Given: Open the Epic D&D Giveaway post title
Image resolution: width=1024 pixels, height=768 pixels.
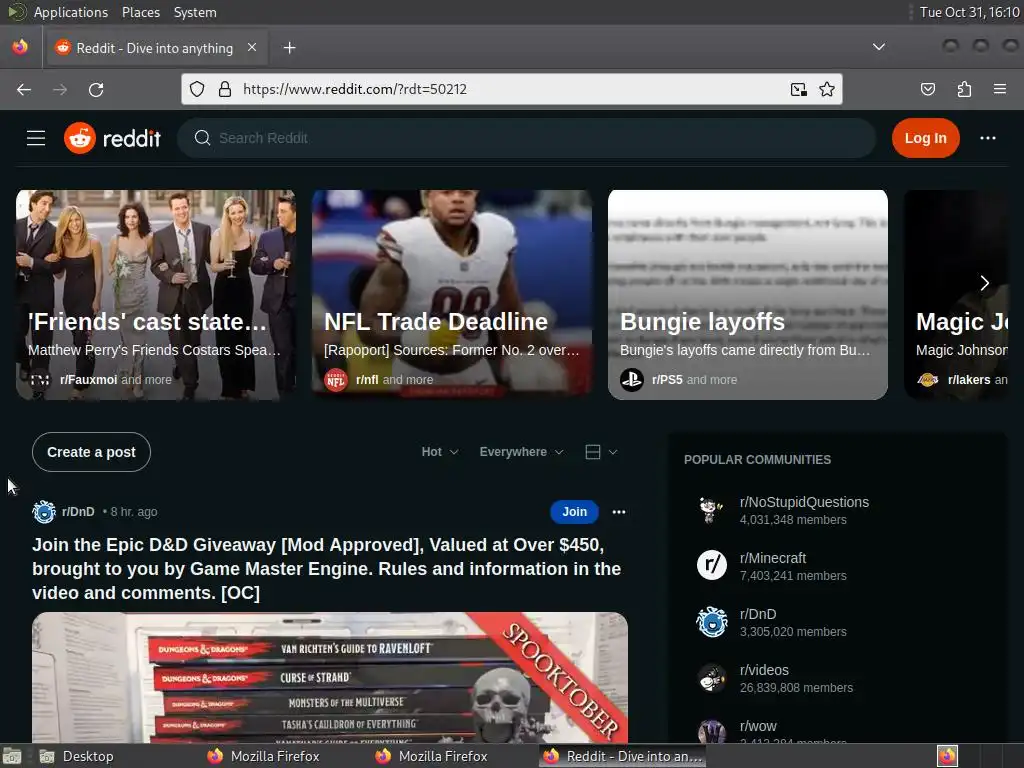Looking at the screenshot, I should [x=327, y=569].
